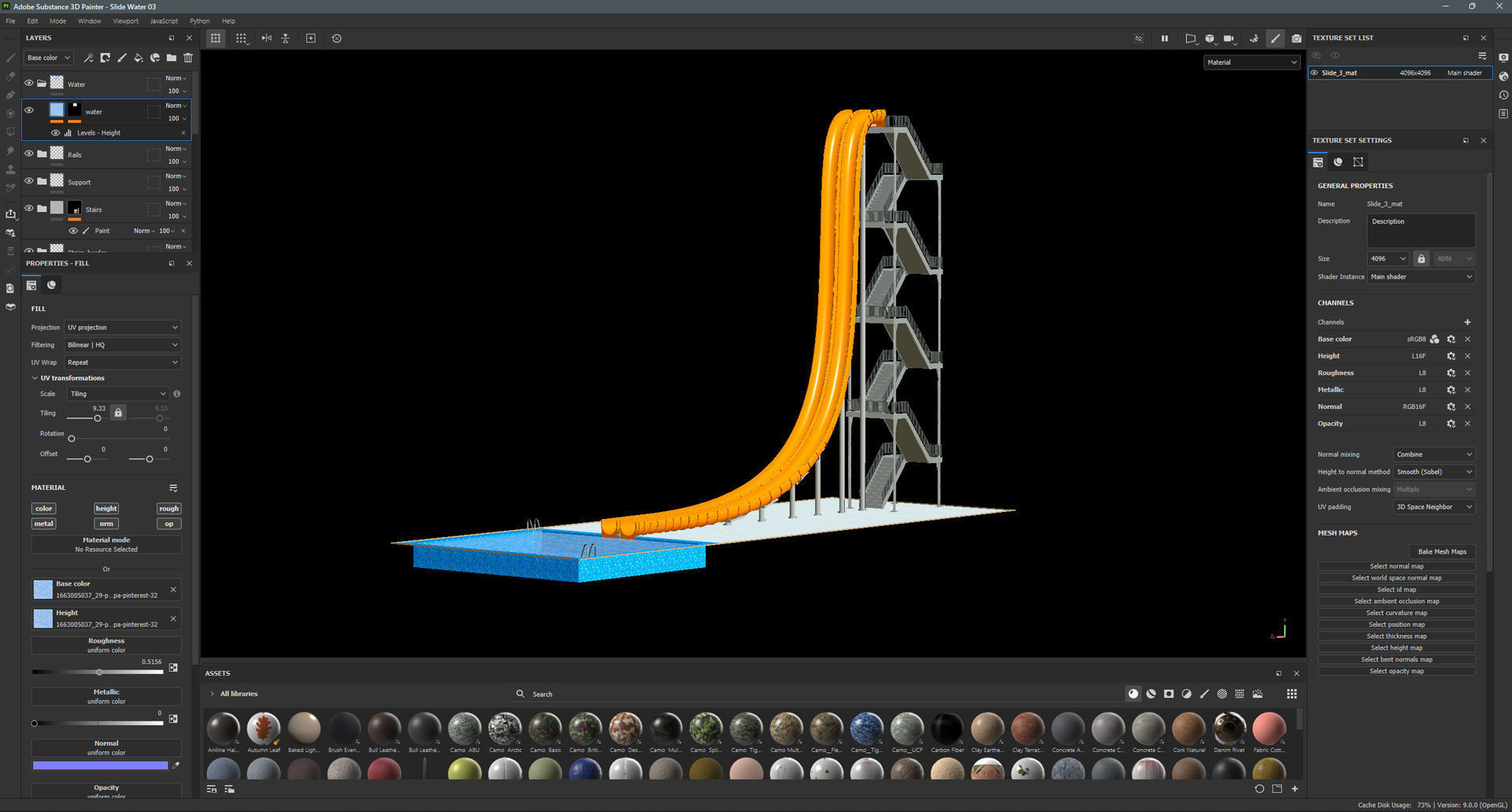Open shader settings in the right sidebar

click(x=1503, y=76)
